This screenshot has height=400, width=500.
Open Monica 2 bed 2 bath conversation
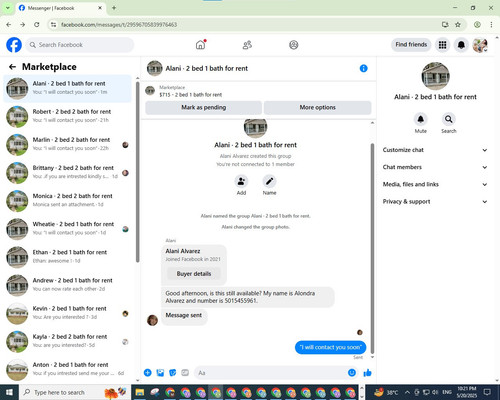(x=68, y=200)
